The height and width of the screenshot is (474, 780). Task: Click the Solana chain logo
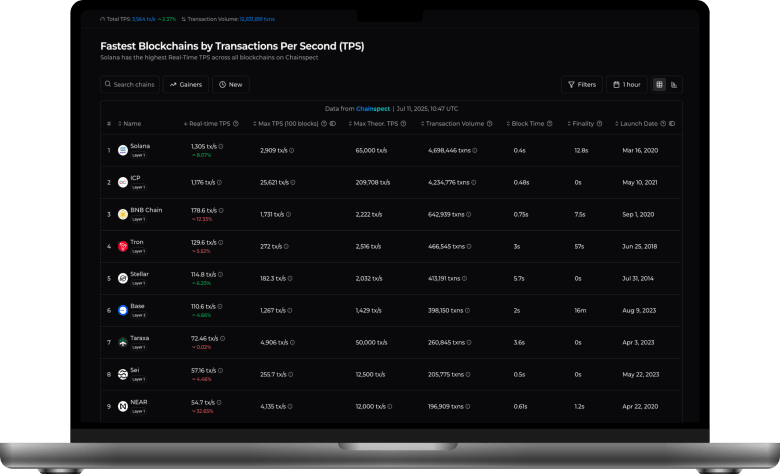(123, 150)
